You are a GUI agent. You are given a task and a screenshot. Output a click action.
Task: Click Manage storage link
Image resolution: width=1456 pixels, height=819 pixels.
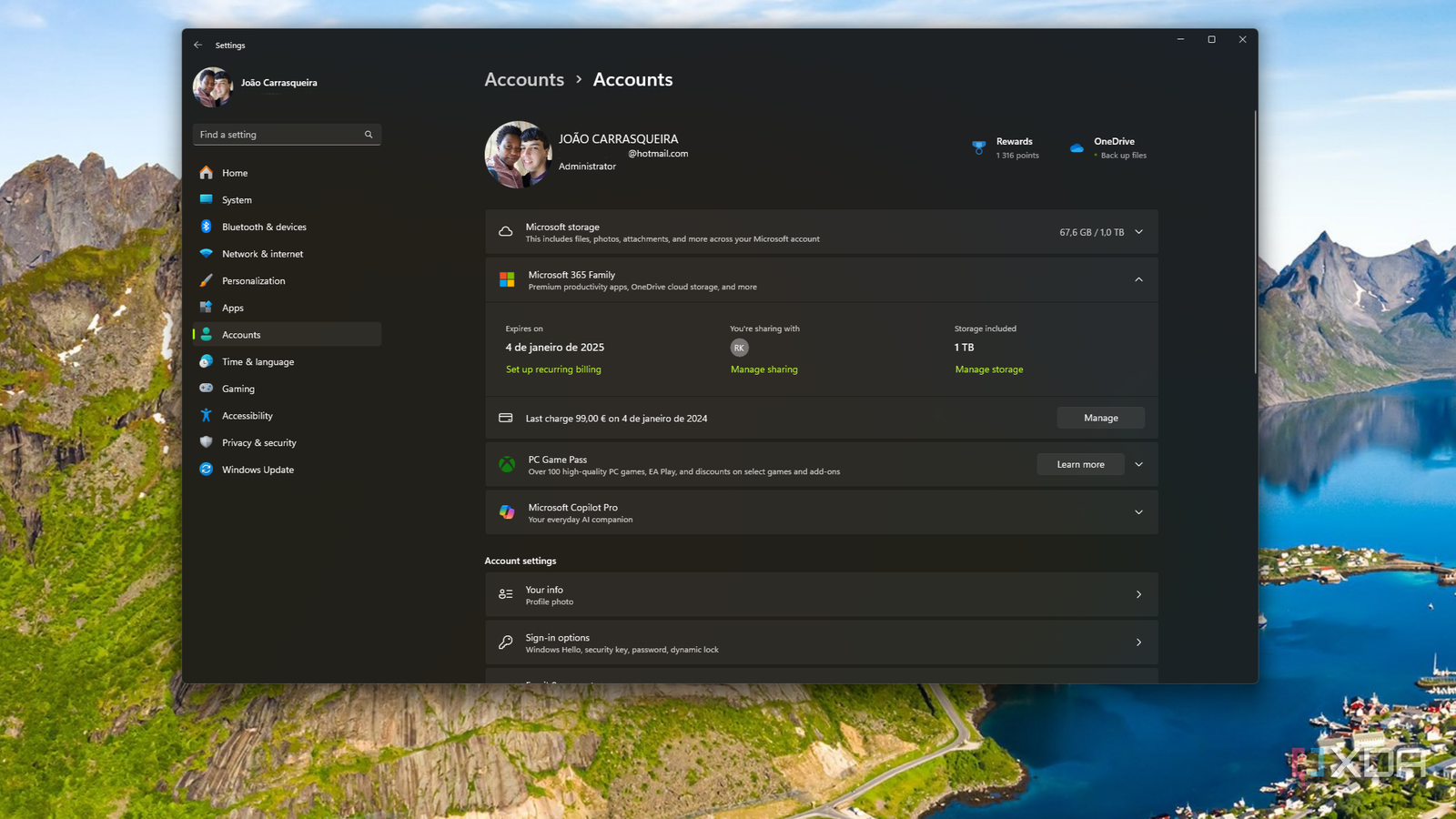989,369
